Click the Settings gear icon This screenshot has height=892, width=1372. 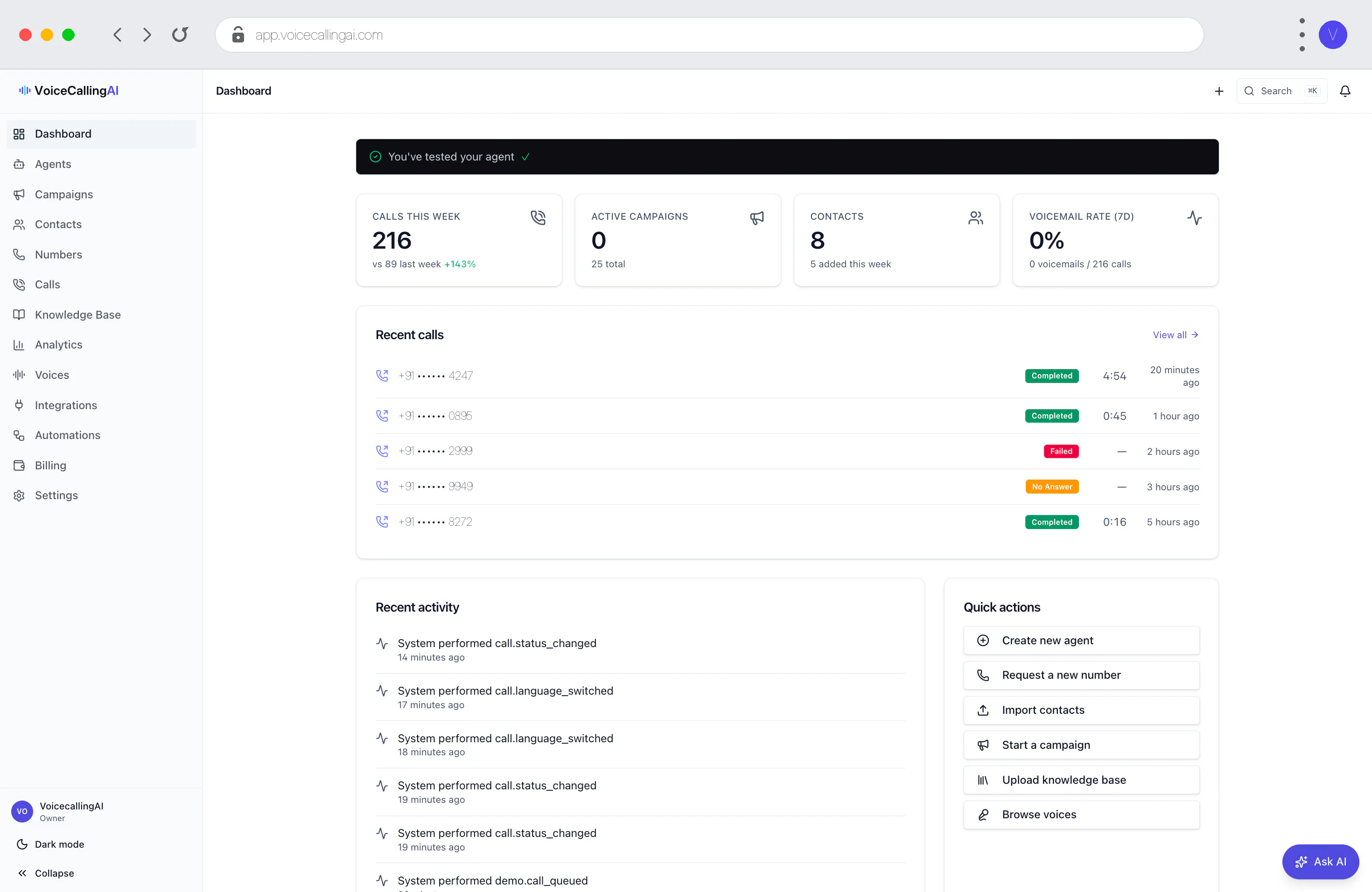tap(19, 495)
